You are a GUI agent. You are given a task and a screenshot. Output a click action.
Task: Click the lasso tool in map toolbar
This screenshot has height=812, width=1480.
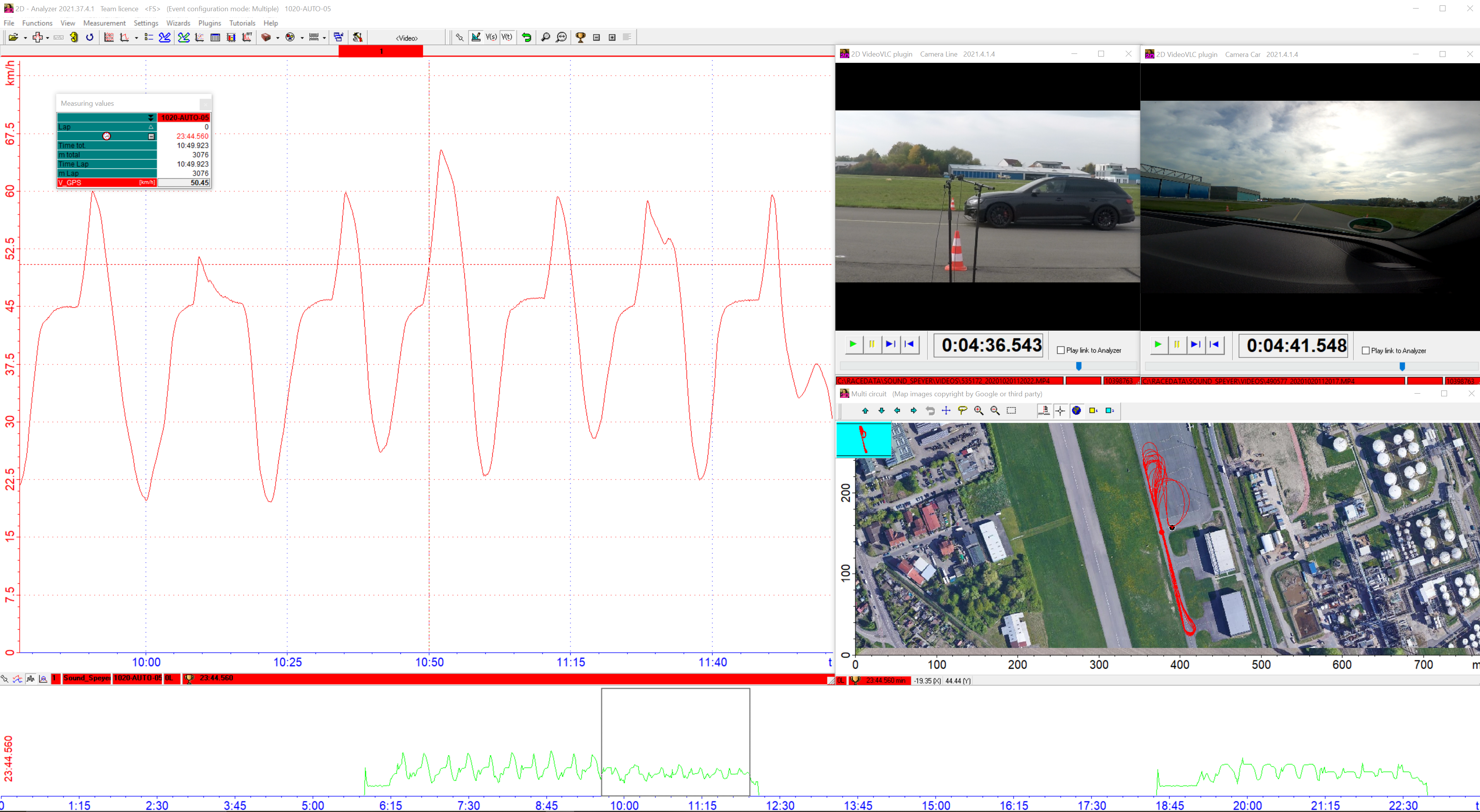click(963, 411)
